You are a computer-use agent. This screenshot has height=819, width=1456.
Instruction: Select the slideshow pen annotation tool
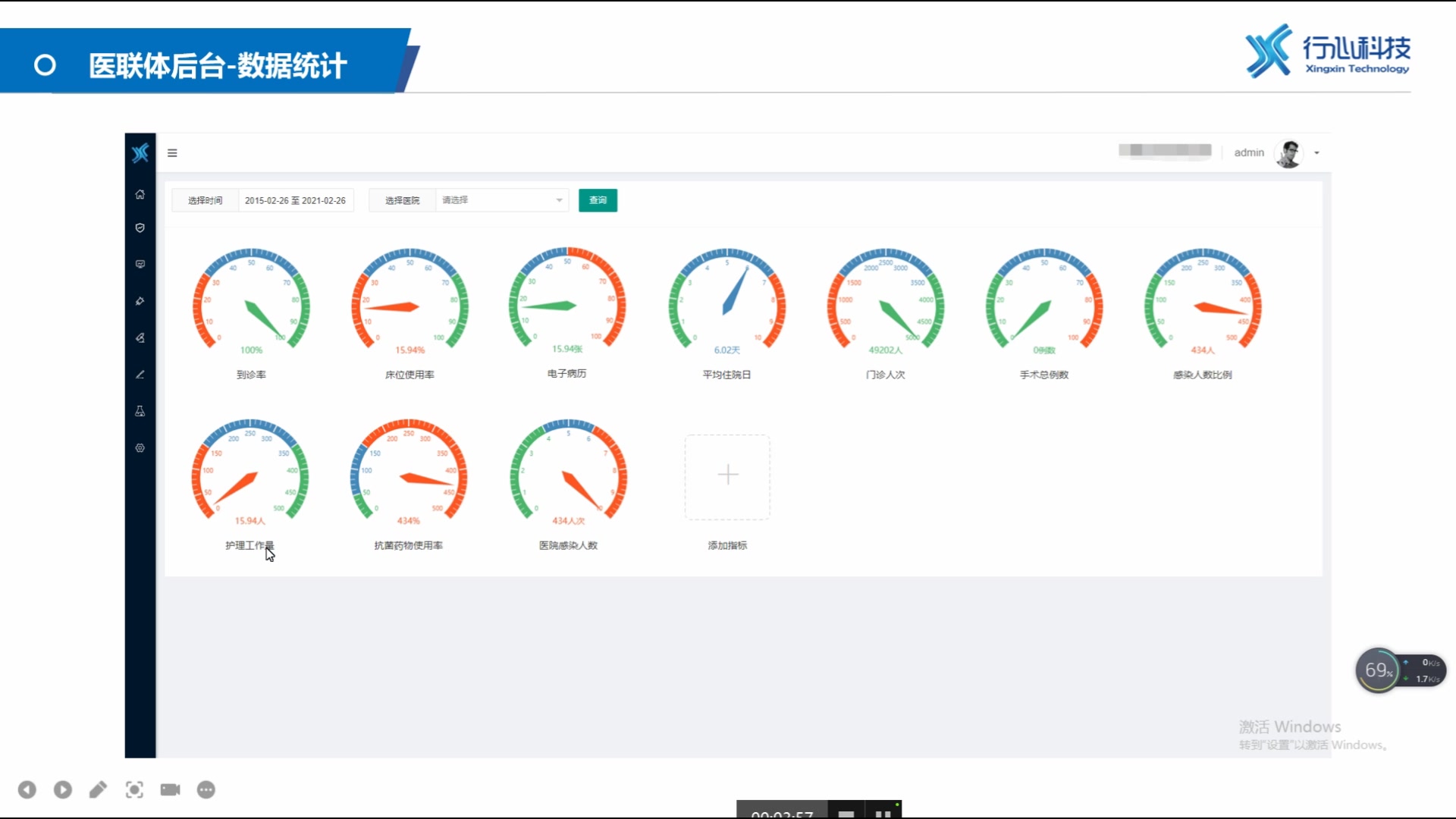tap(98, 790)
